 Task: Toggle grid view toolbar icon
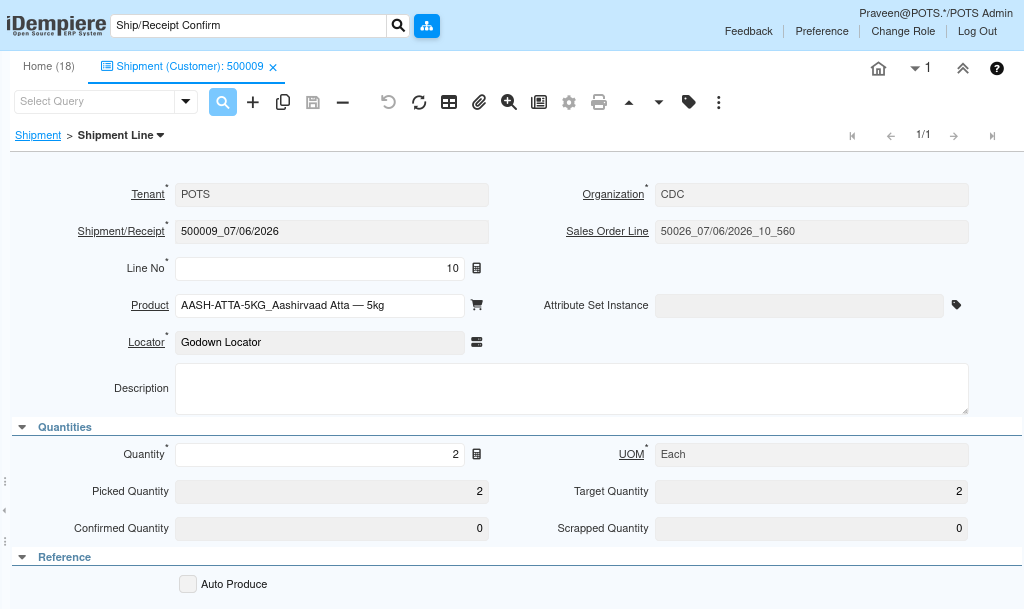pos(449,102)
